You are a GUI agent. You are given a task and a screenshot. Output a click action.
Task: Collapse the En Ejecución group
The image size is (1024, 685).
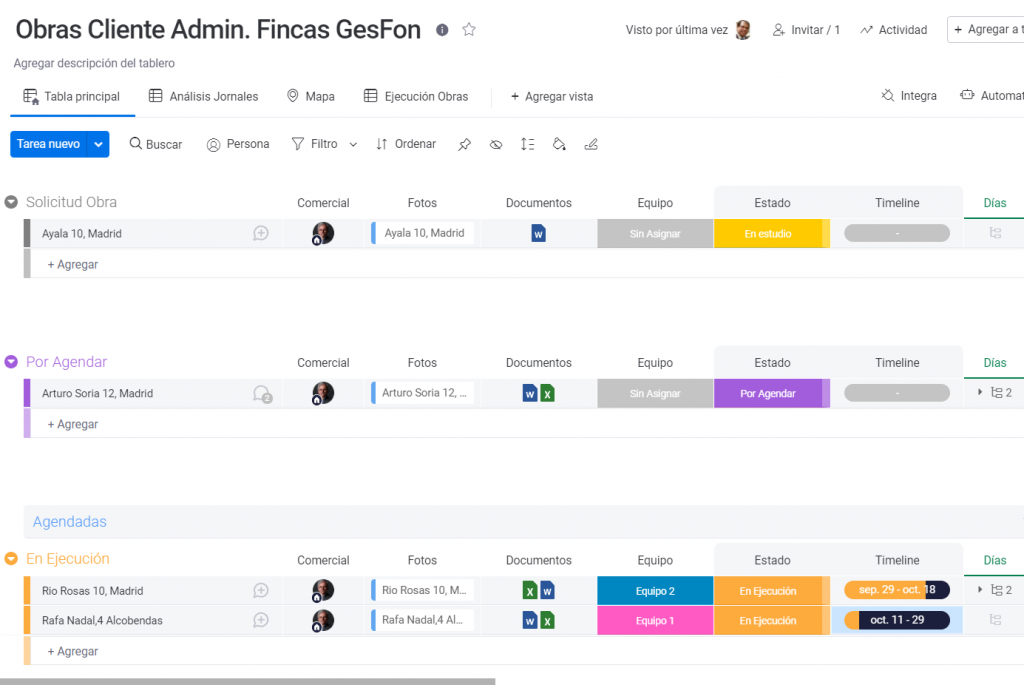click(11, 559)
